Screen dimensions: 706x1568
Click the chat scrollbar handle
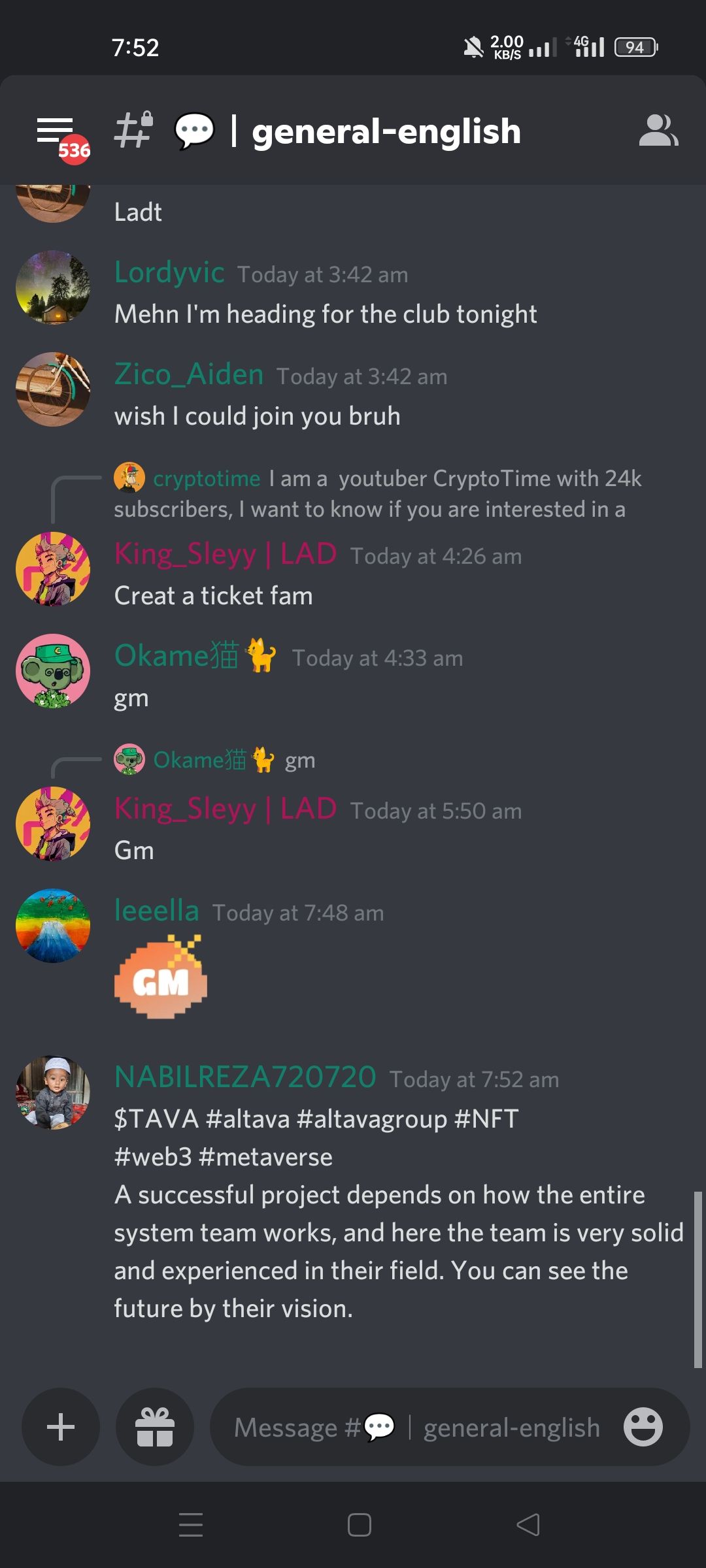[x=698, y=1279]
